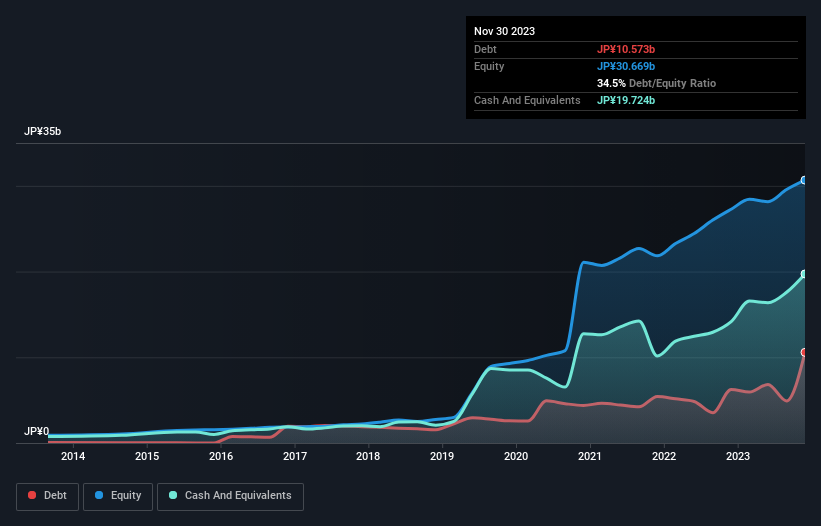Click the Equity row label in tooltip
Screen dimensions: 821x526
(x=489, y=66)
